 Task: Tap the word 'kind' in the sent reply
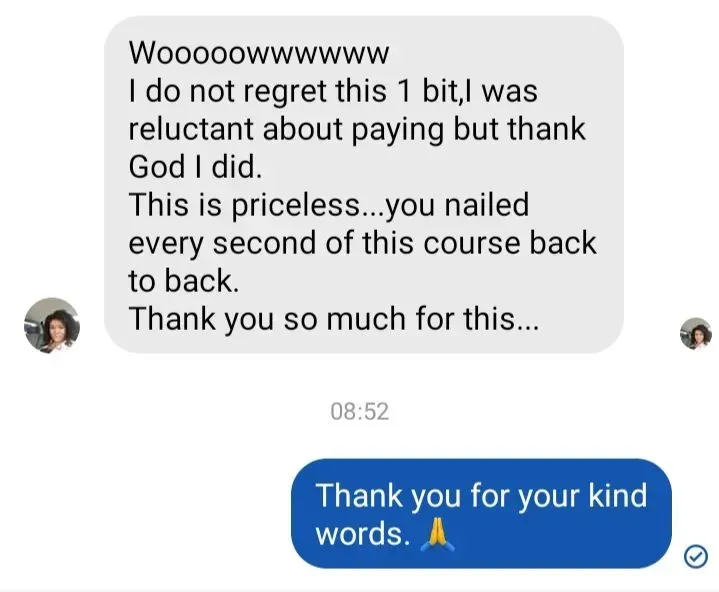pos(618,496)
